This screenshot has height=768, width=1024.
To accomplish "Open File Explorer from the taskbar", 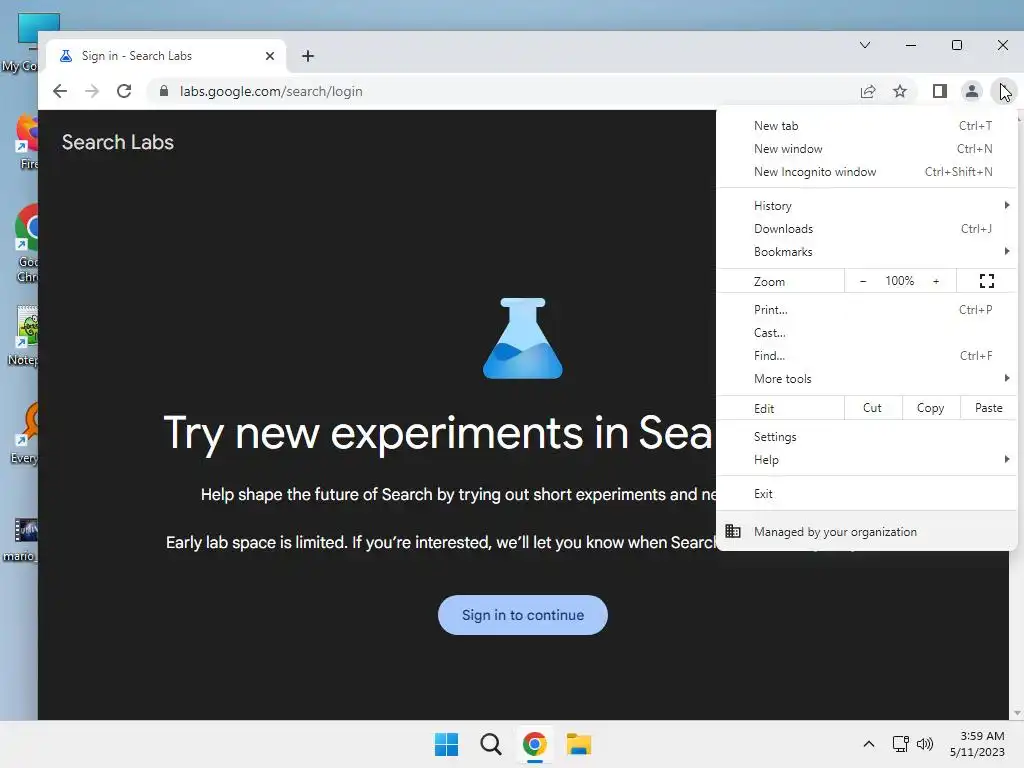I will [x=579, y=744].
